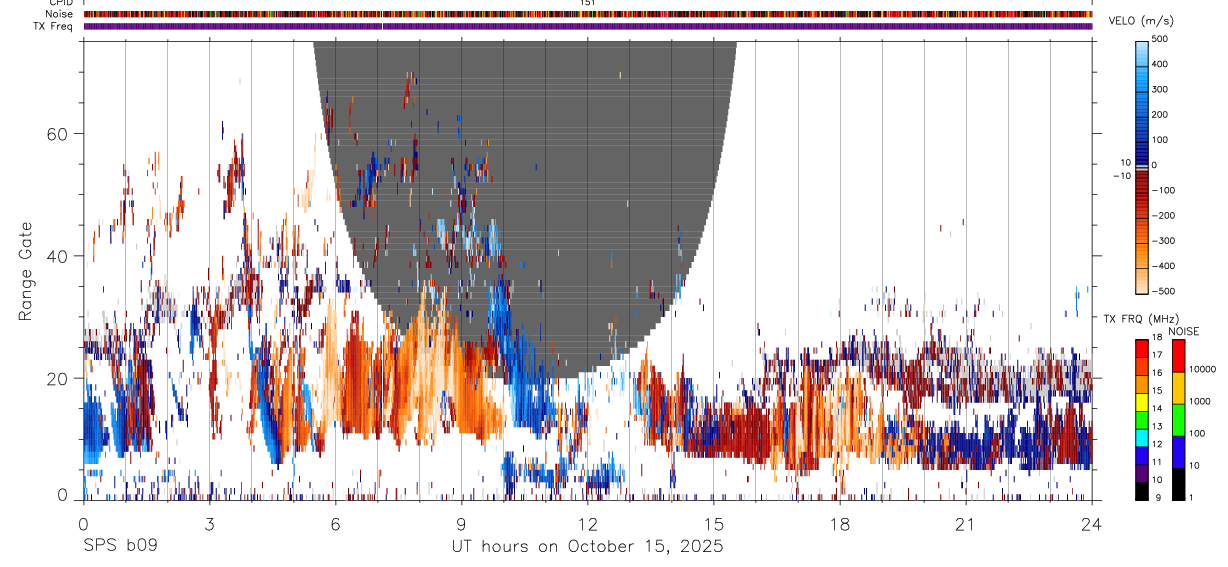Click the '-100' velocity scale value
1228x567 pixels.
[1162, 190]
